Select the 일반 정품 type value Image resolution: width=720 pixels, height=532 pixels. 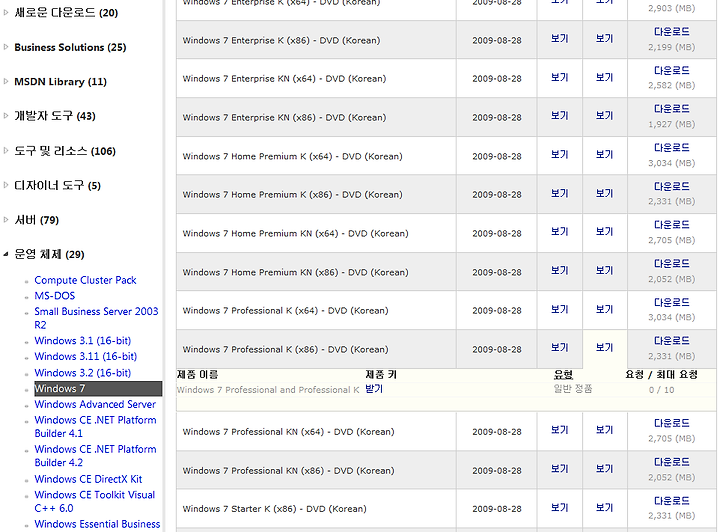pyautogui.click(x=573, y=389)
